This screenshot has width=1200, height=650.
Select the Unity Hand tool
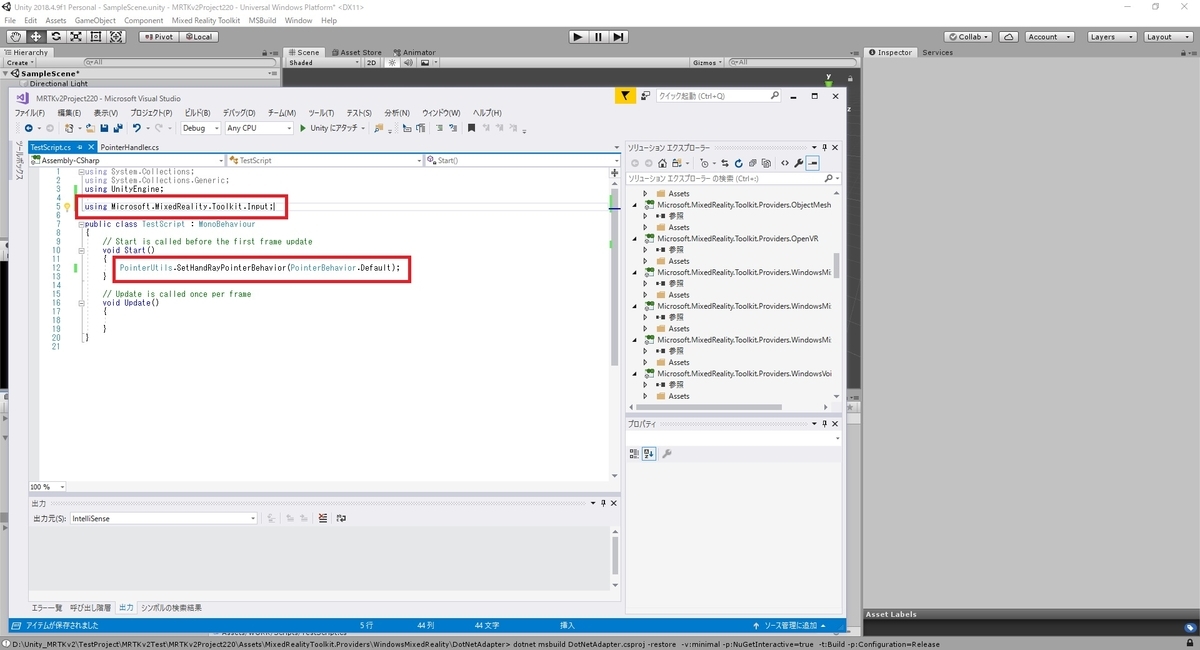click(15, 37)
